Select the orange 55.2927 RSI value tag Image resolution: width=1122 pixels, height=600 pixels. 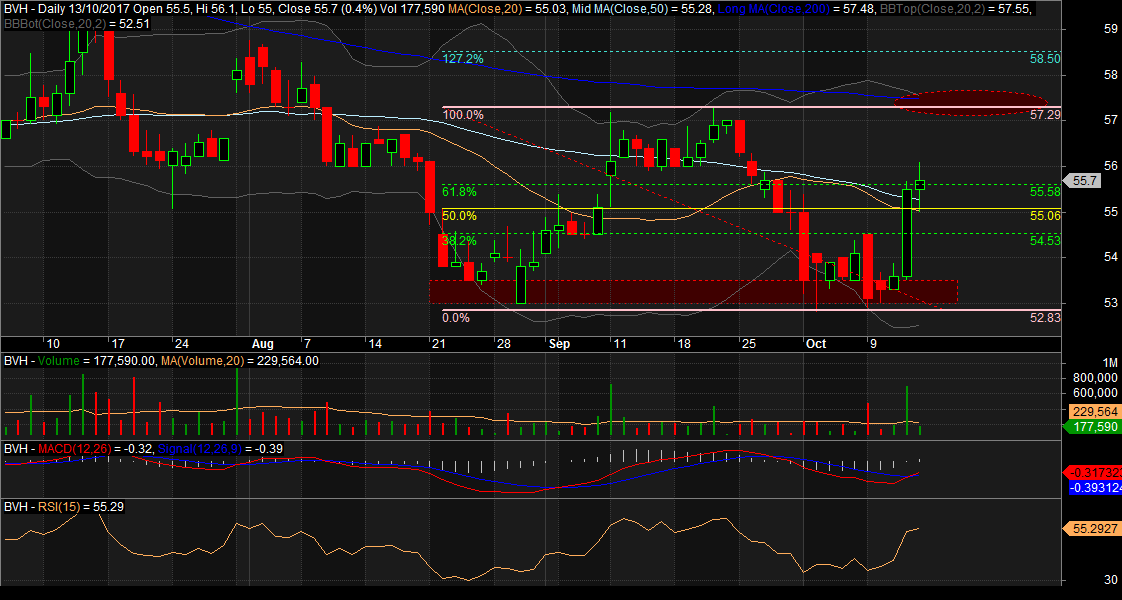click(1092, 529)
